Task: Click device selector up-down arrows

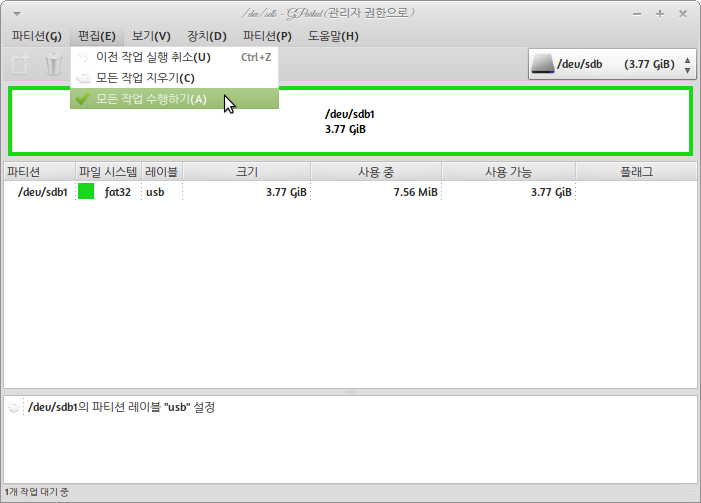Action: 687,64
